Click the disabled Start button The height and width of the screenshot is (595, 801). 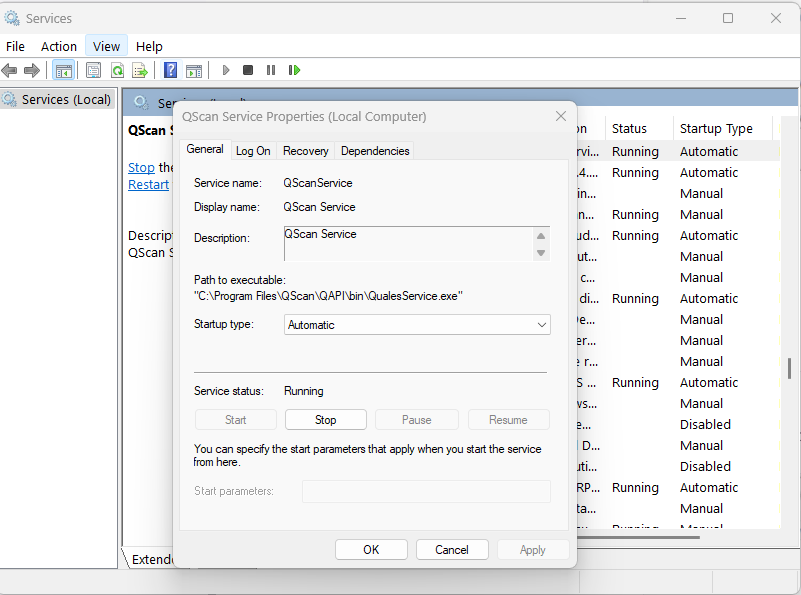(235, 420)
